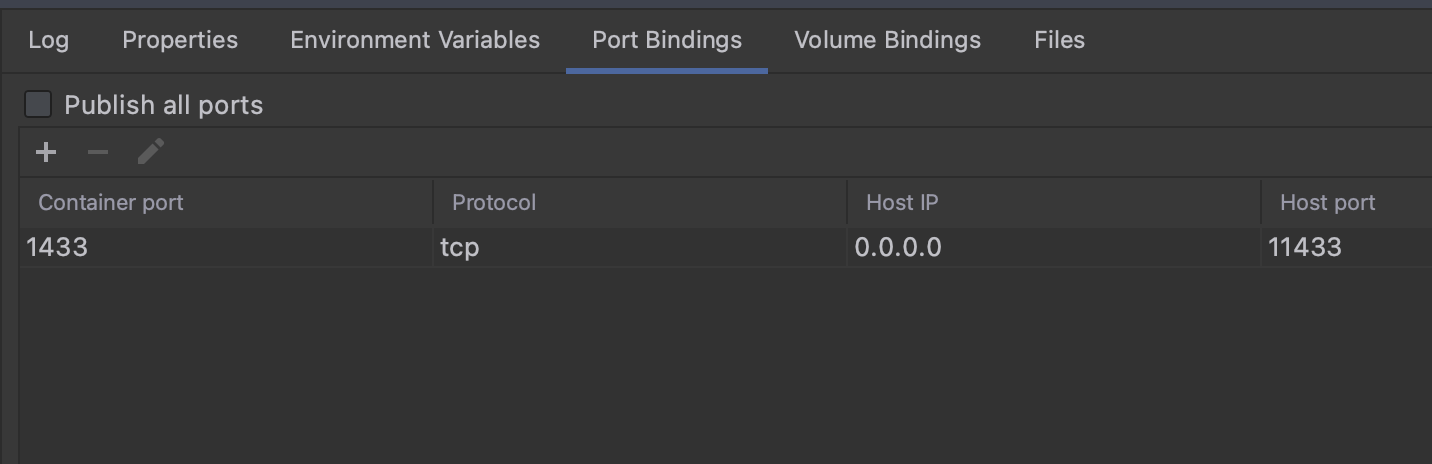Click the Publish all ports label text
Viewport: 1432px width, 464px height.
[x=163, y=105]
